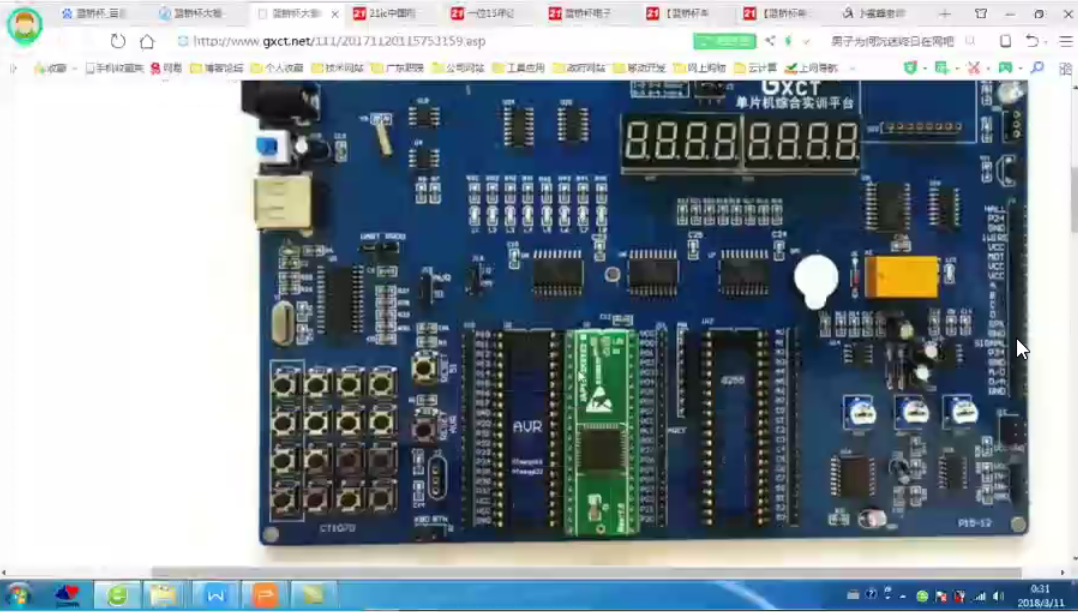Click the browser refresh icon
This screenshot has height=612, width=1078.
pos(118,41)
